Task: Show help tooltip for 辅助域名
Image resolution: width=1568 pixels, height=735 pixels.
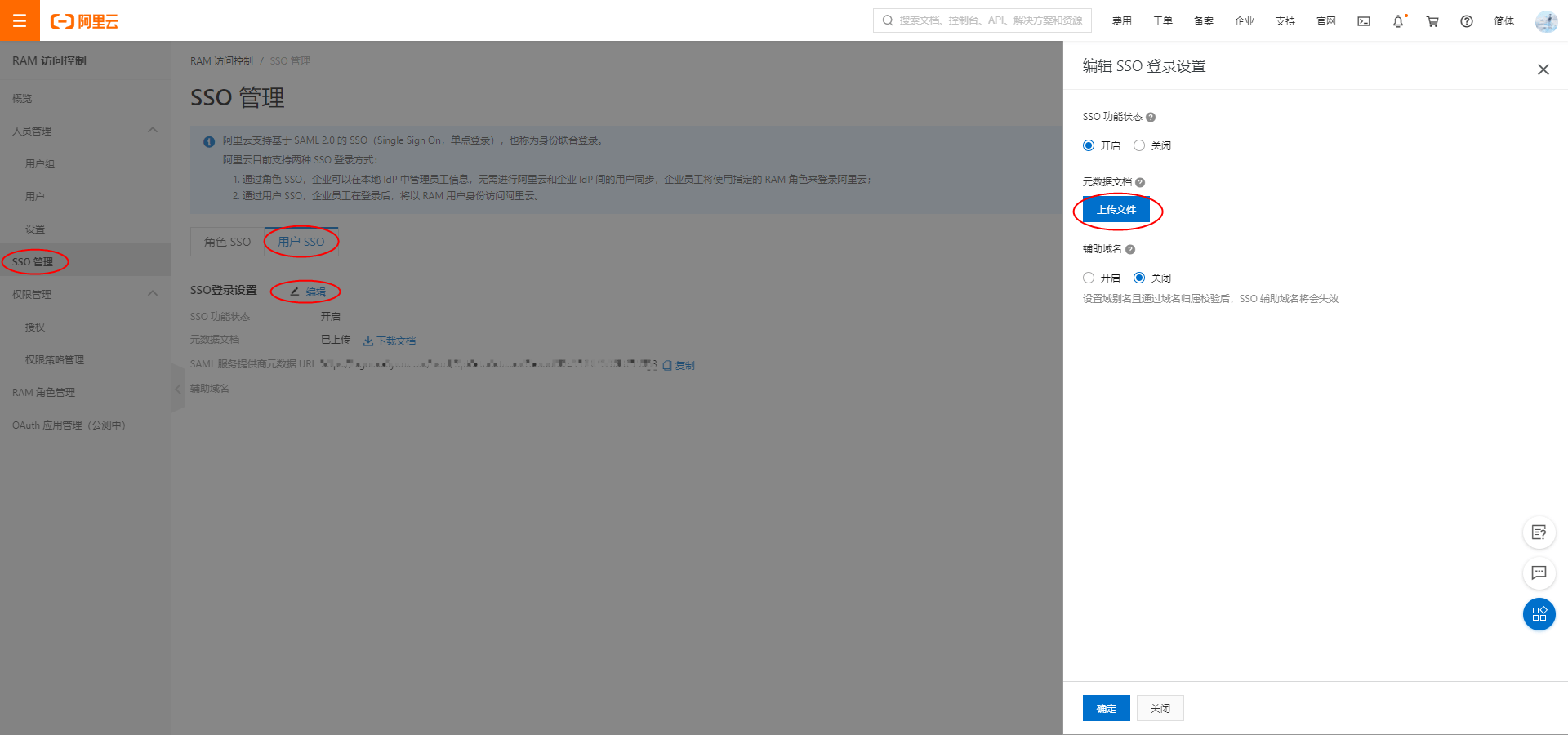Action: point(1130,250)
